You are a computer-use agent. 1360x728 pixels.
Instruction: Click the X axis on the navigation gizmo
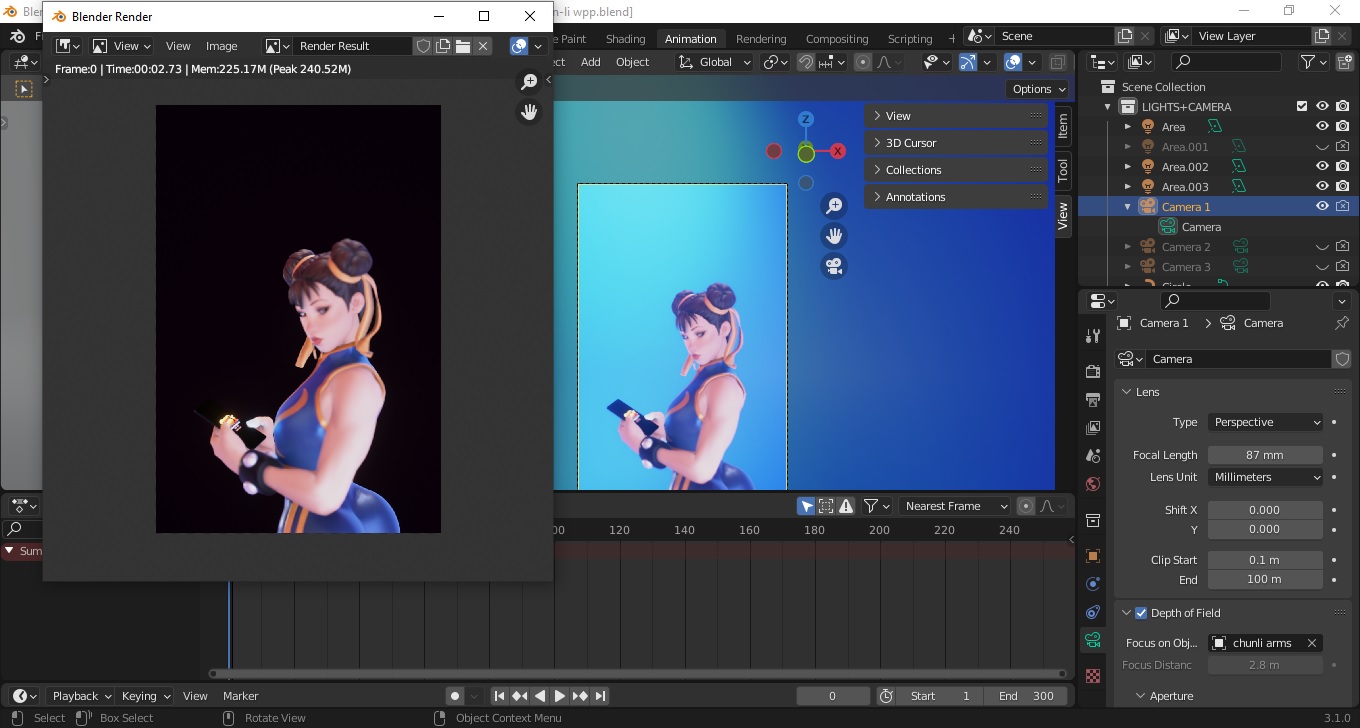(838, 151)
